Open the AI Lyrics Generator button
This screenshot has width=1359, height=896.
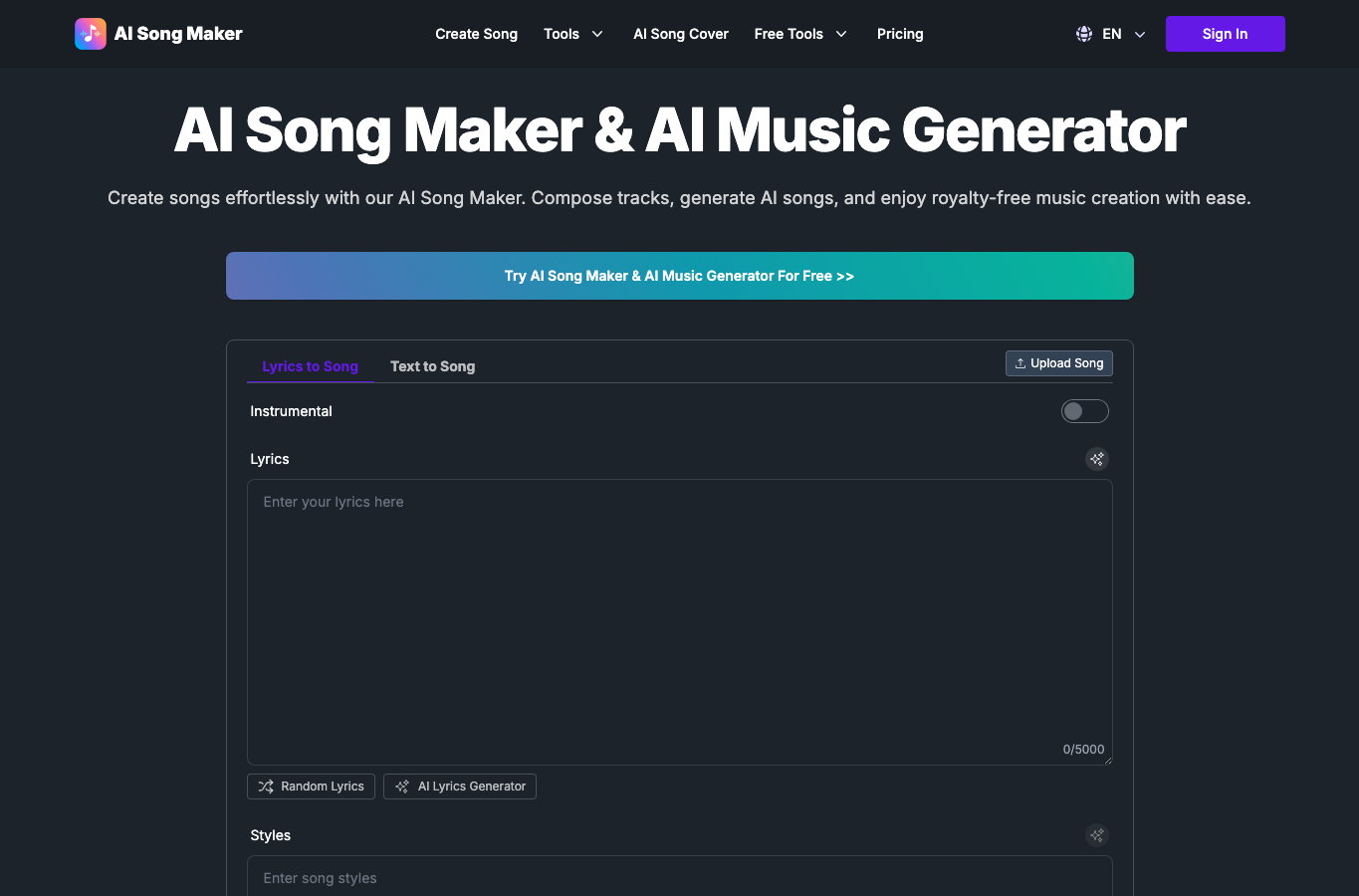(x=460, y=786)
